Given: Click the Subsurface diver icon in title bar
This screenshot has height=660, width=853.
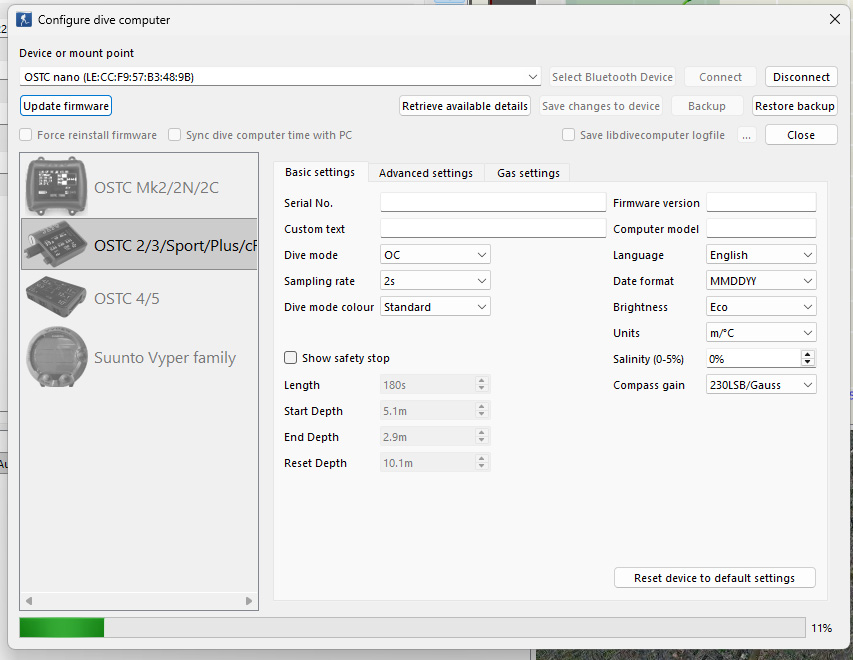Looking at the screenshot, I should coord(23,20).
